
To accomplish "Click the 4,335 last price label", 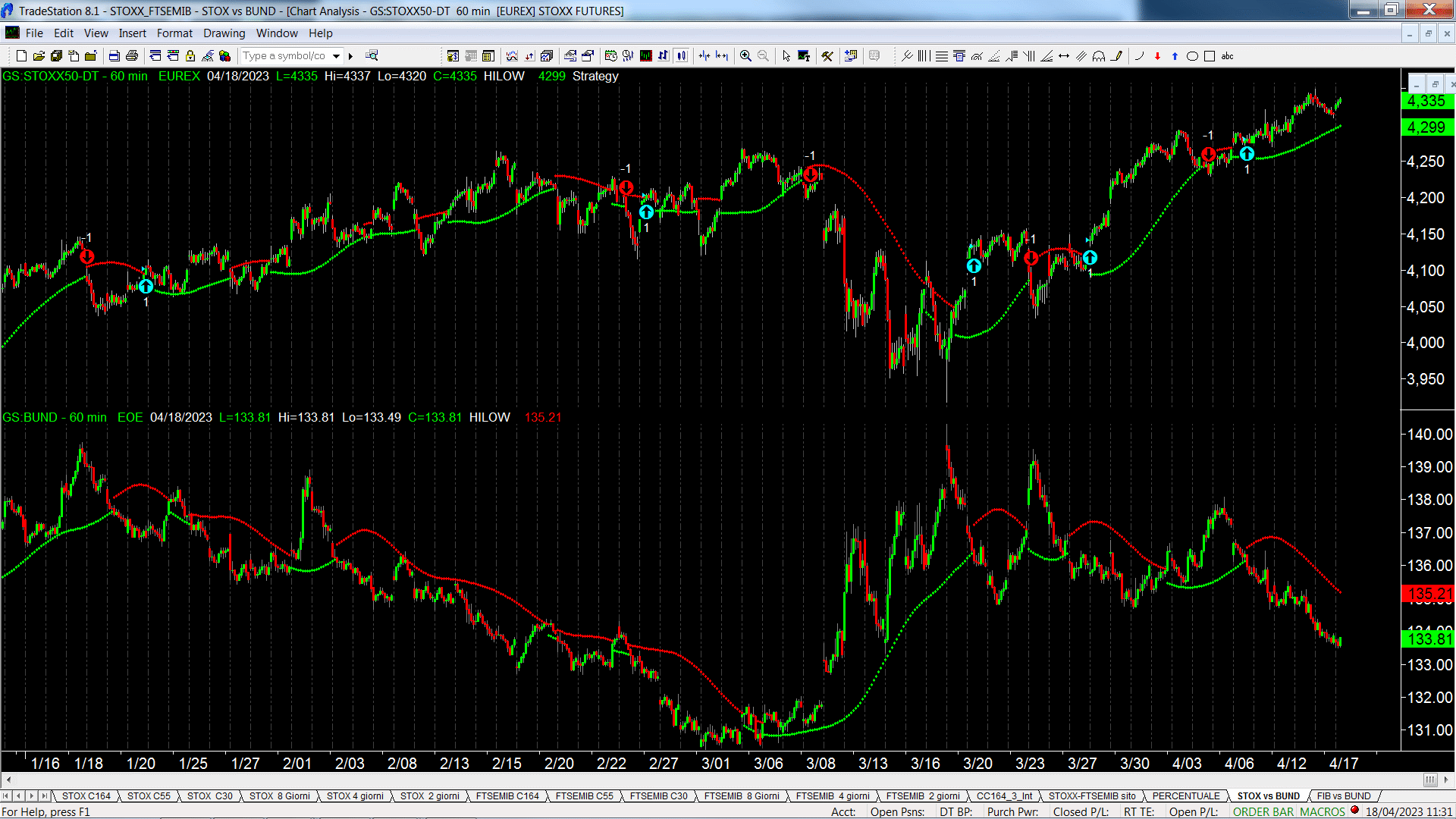I will pos(1426,102).
